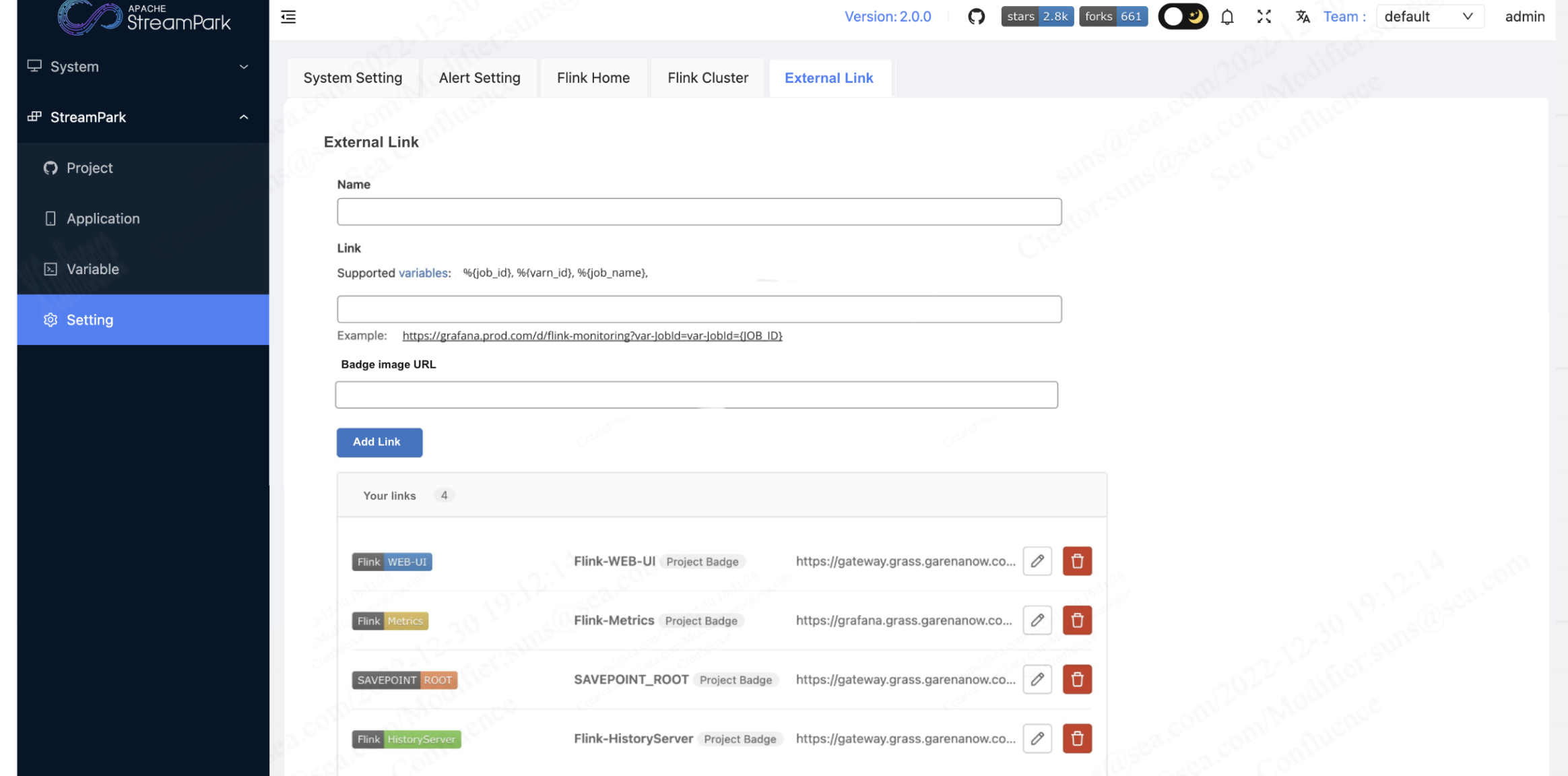Viewport: 1568px width, 776px height.
Task: Collapse the StreamPark sidebar menu
Action: [143, 117]
